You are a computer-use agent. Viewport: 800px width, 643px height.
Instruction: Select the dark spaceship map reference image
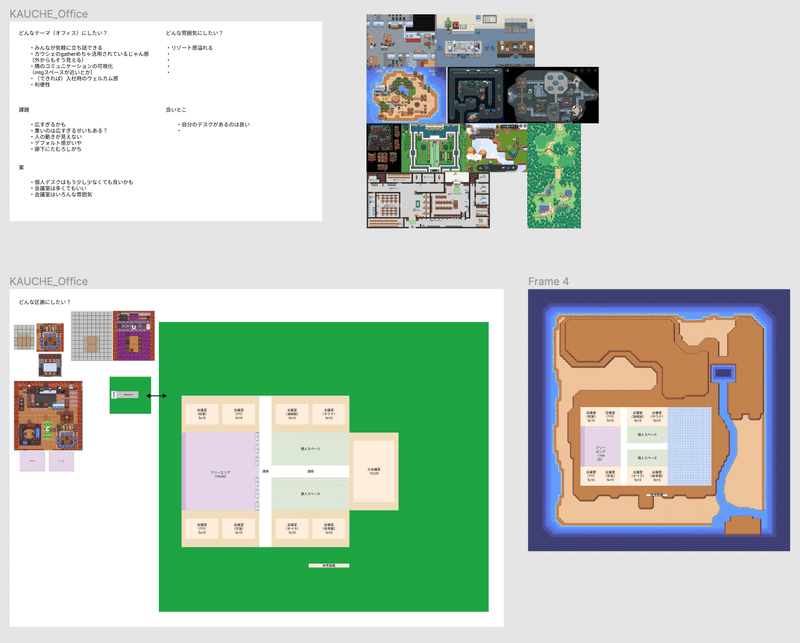pyautogui.click(x=553, y=95)
